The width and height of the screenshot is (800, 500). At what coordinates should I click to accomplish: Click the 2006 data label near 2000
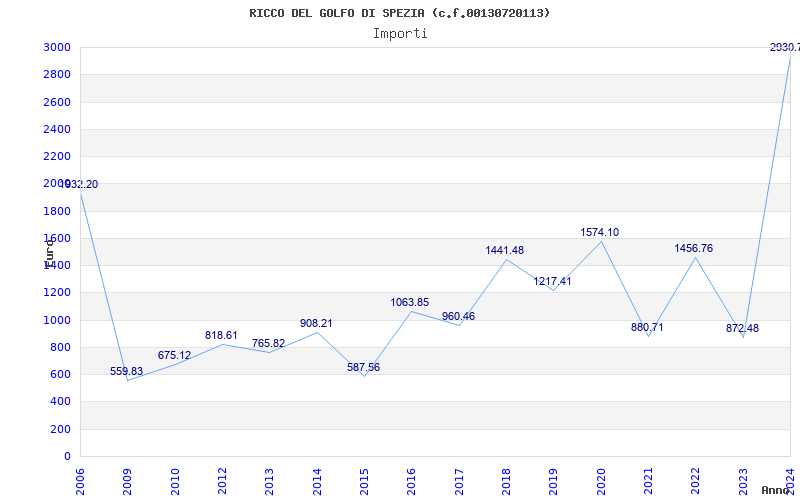(x=79, y=184)
